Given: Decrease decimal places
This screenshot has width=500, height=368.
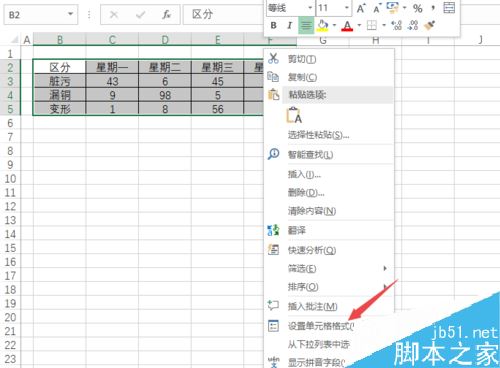Looking at the screenshot, I should pos(413,25).
